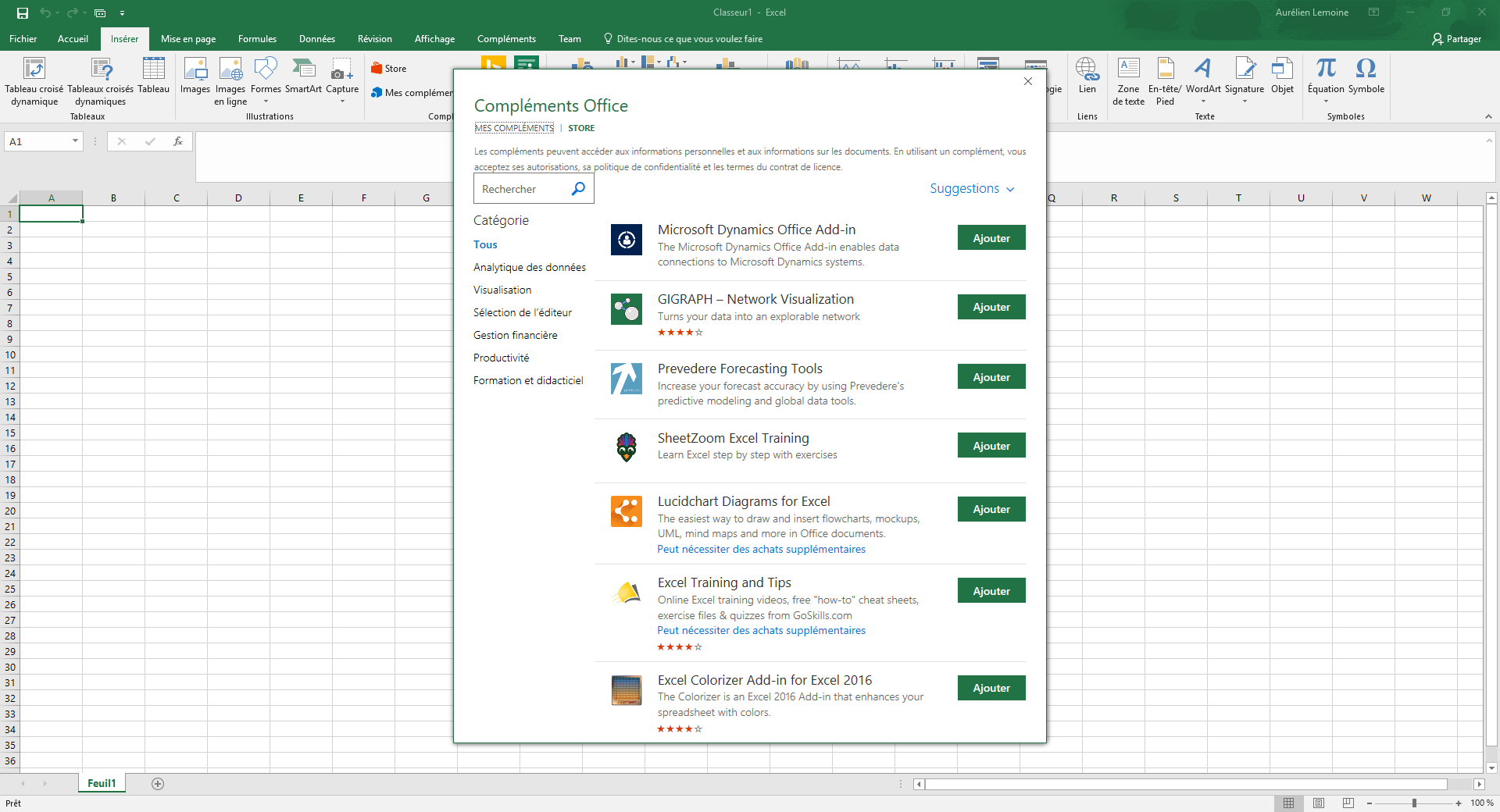Image resolution: width=1500 pixels, height=812 pixels.
Task: Switch to the Mise en page tab
Action: 188,39
